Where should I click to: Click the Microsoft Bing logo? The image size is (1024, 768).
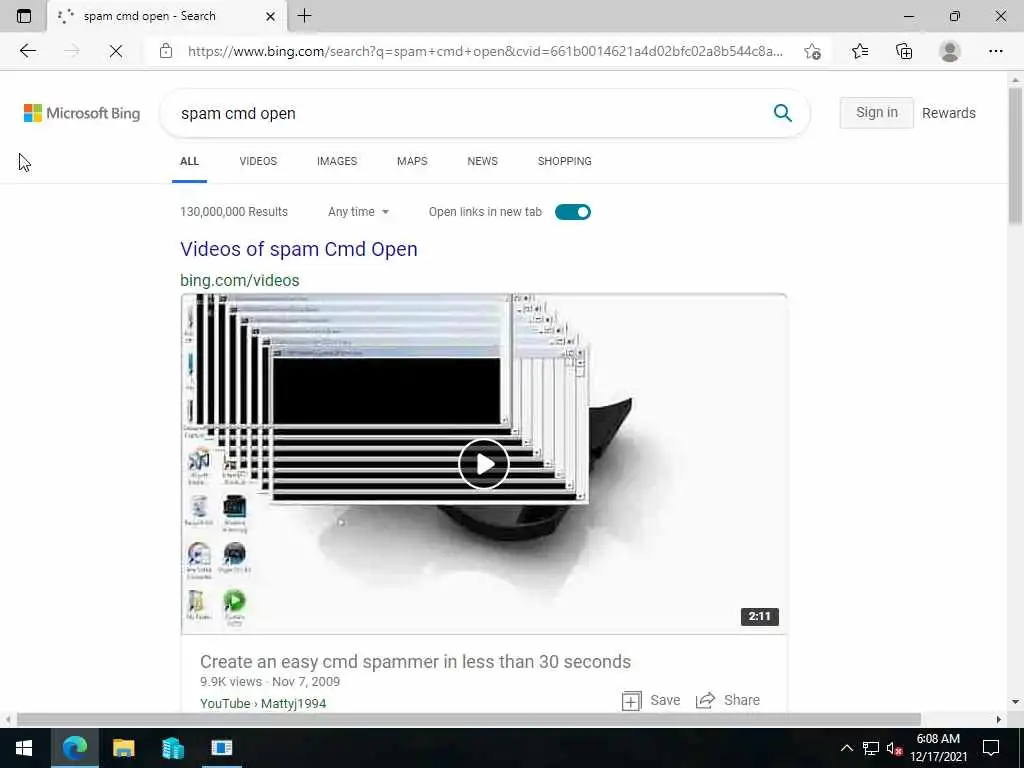(x=82, y=113)
